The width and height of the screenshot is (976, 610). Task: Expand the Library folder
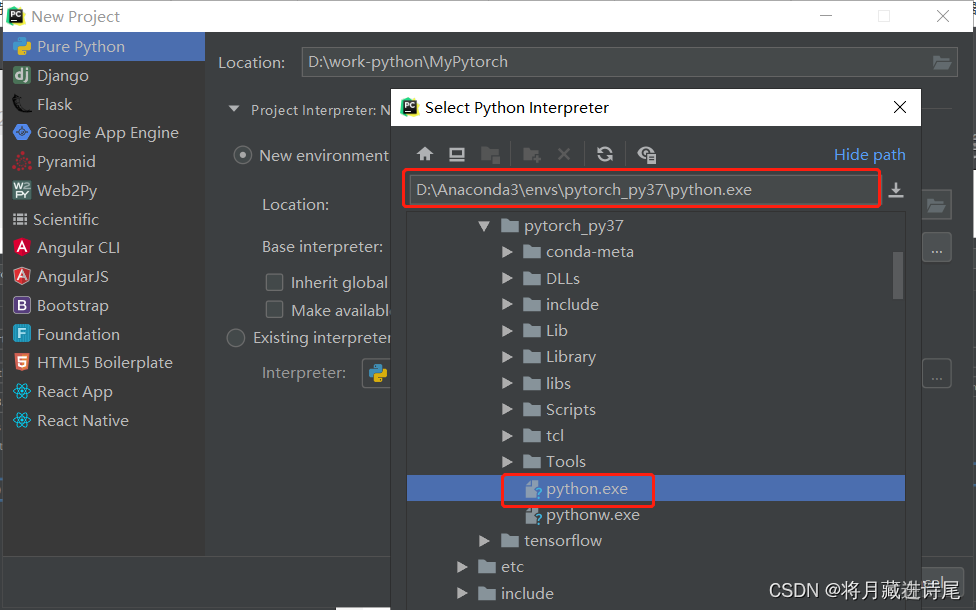[x=507, y=357]
